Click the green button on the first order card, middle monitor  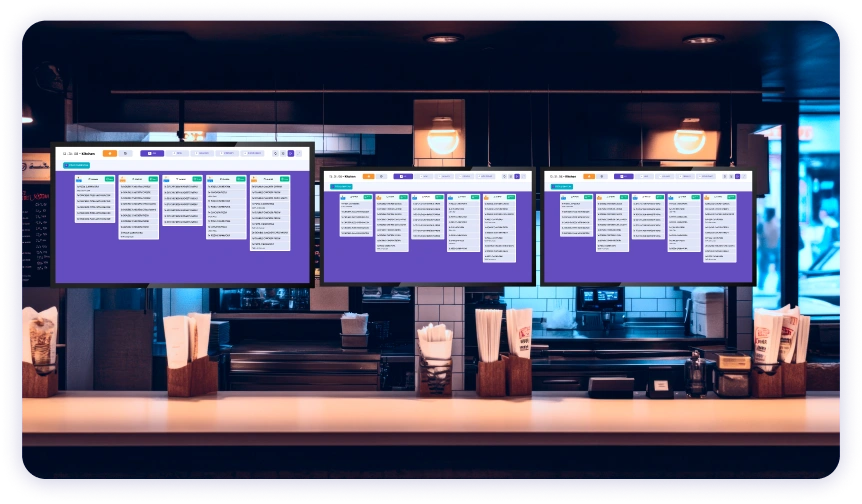[x=368, y=197]
